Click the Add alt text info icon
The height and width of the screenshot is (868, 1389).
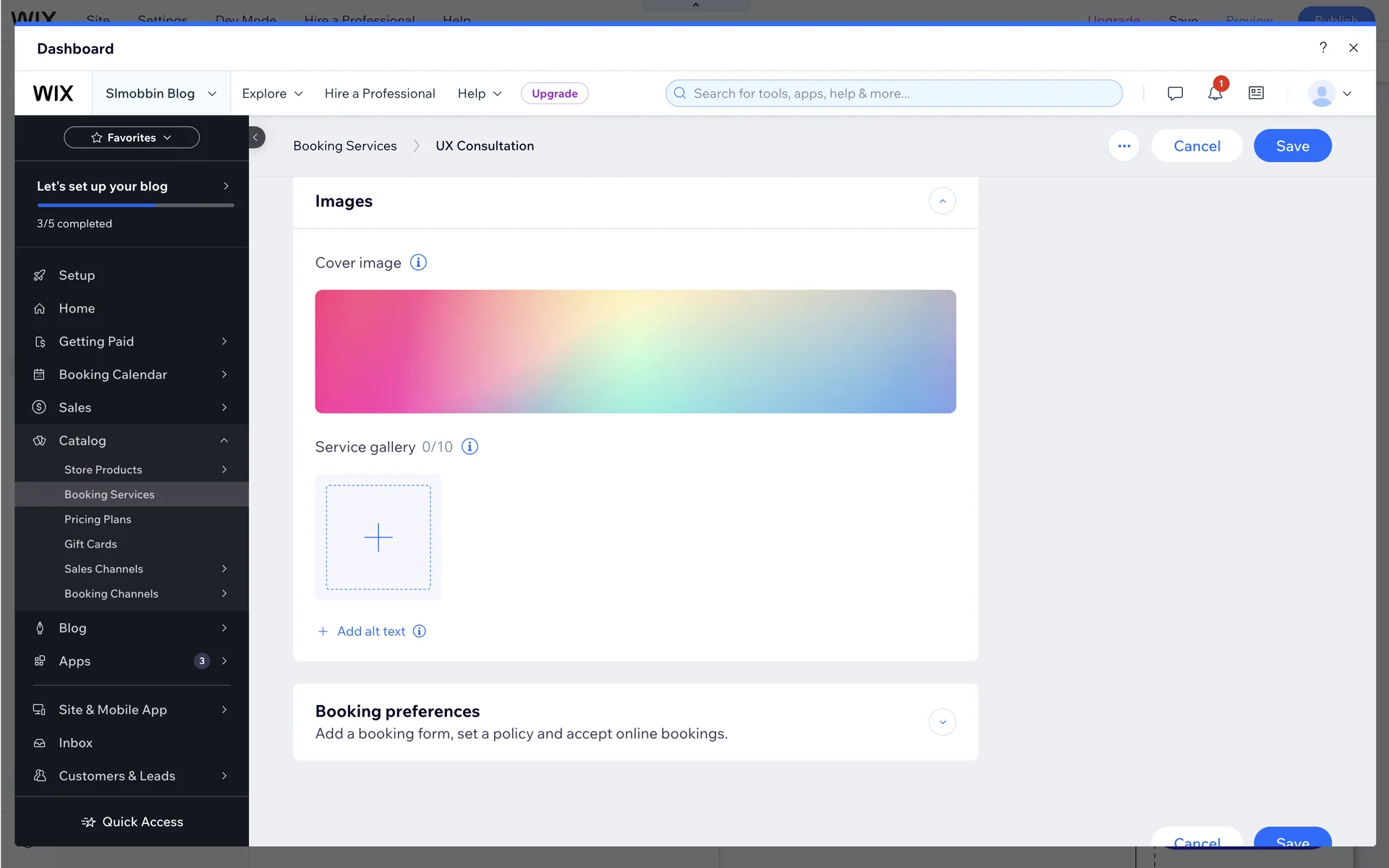pyautogui.click(x=420, y=631)
